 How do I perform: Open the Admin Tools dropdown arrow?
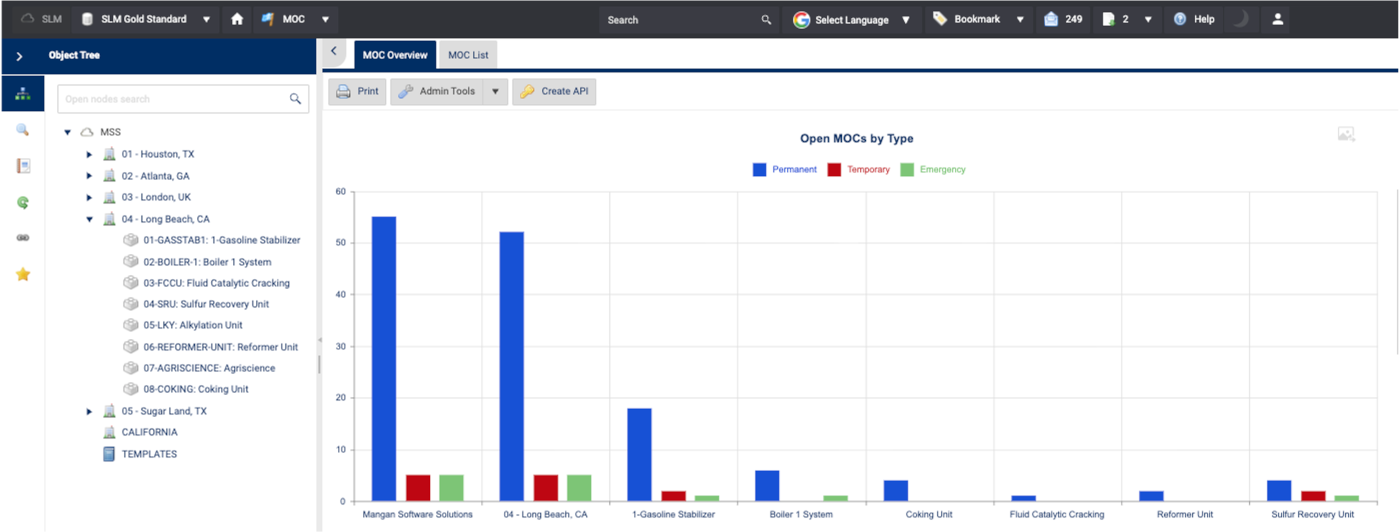click(495, 92)
